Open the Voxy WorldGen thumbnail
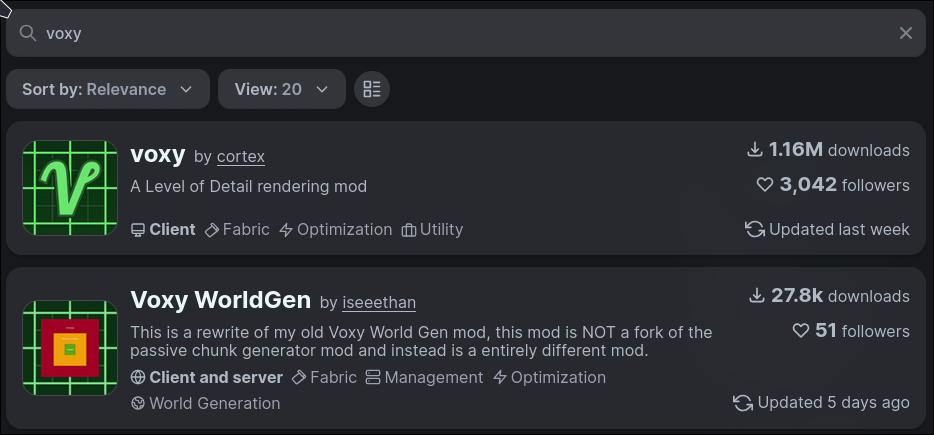The height and width of the screenshot is (435, 934). click(70, 348)
